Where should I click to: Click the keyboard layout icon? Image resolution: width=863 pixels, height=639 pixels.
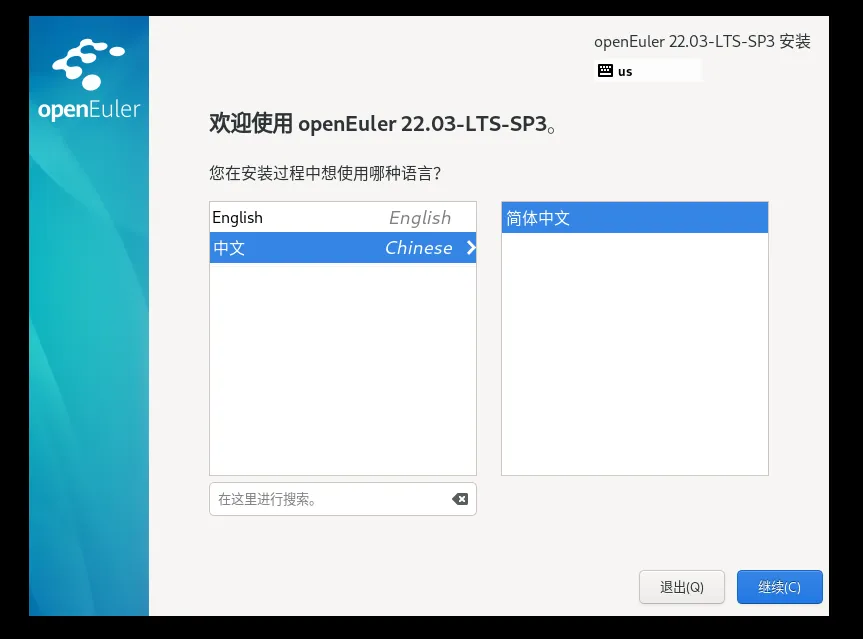(x=605, y=70)
